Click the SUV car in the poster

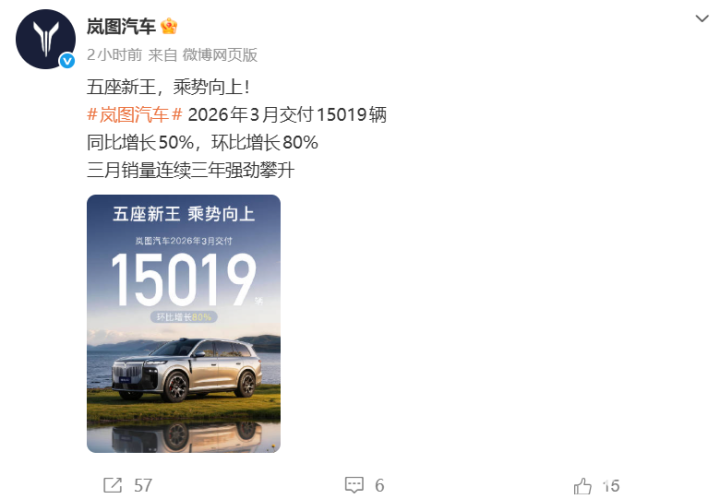(187, 370)
